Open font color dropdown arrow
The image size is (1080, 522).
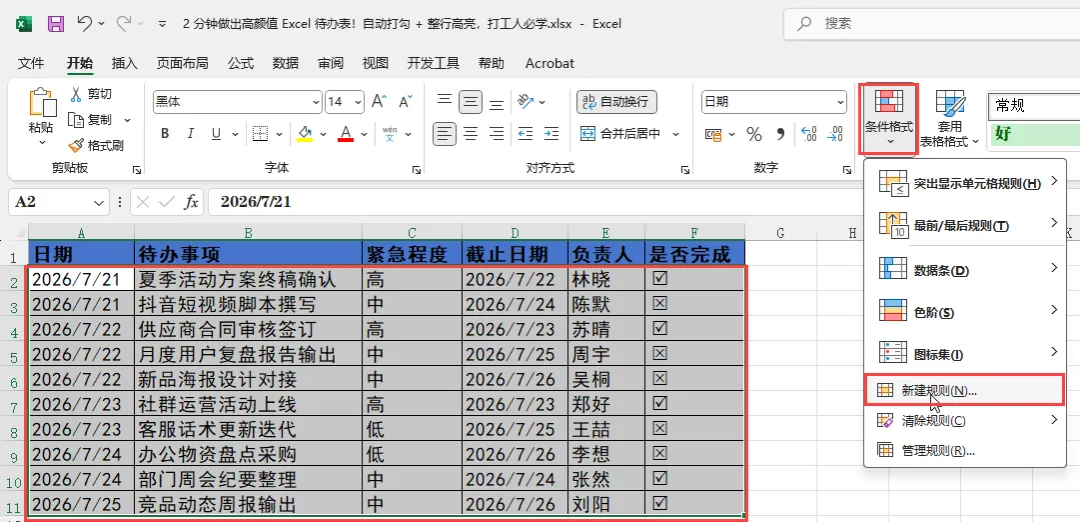point(364,134)
